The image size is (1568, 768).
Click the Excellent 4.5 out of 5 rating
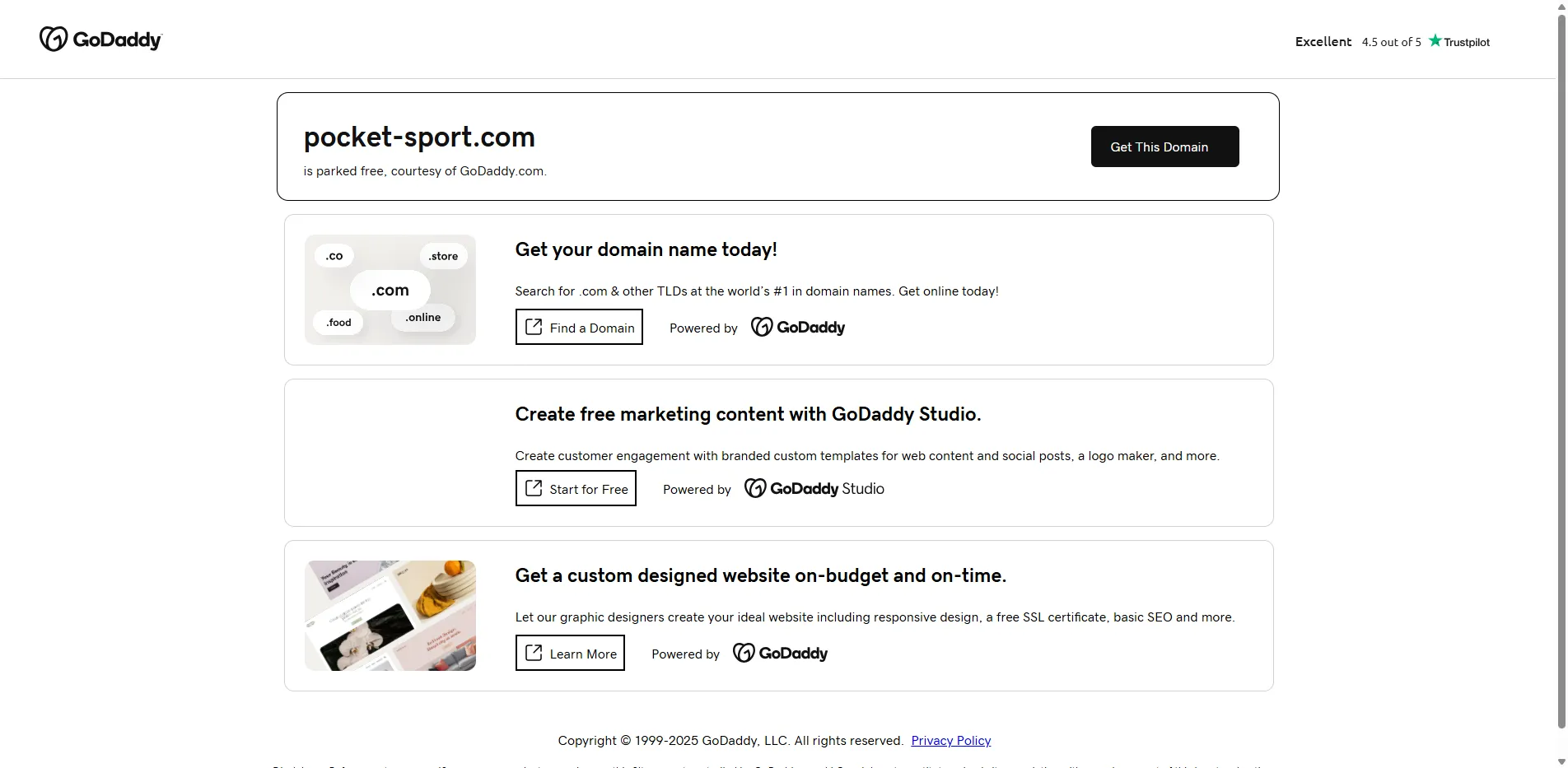click(1357, 42)
